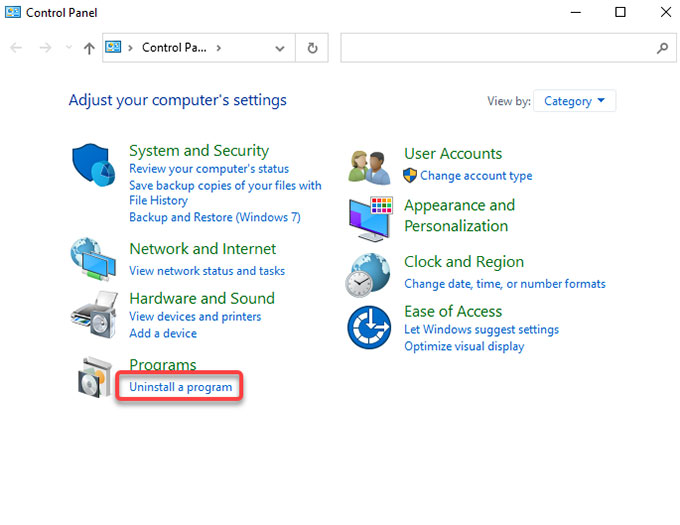Open Network and Internet category
This screenshot has width=680, height=525.
[203, 249]
